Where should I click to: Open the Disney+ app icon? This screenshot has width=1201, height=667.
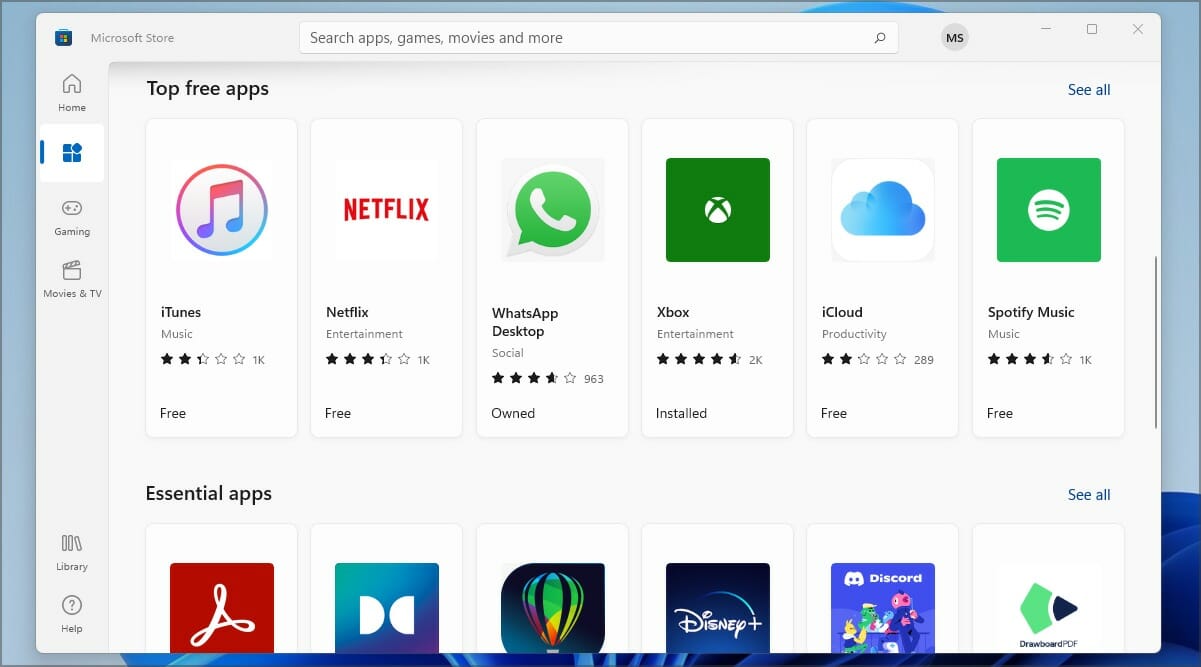(717, 608)
